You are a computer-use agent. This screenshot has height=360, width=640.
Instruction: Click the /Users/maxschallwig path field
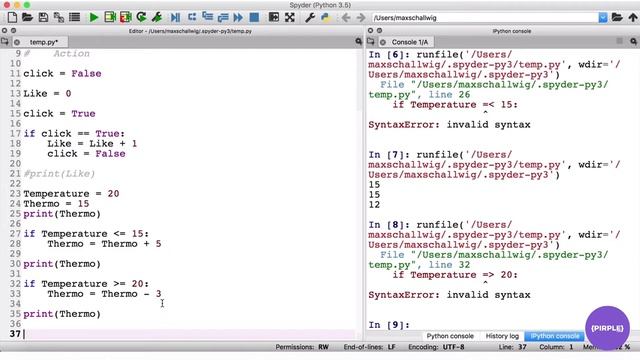(485, 18)
